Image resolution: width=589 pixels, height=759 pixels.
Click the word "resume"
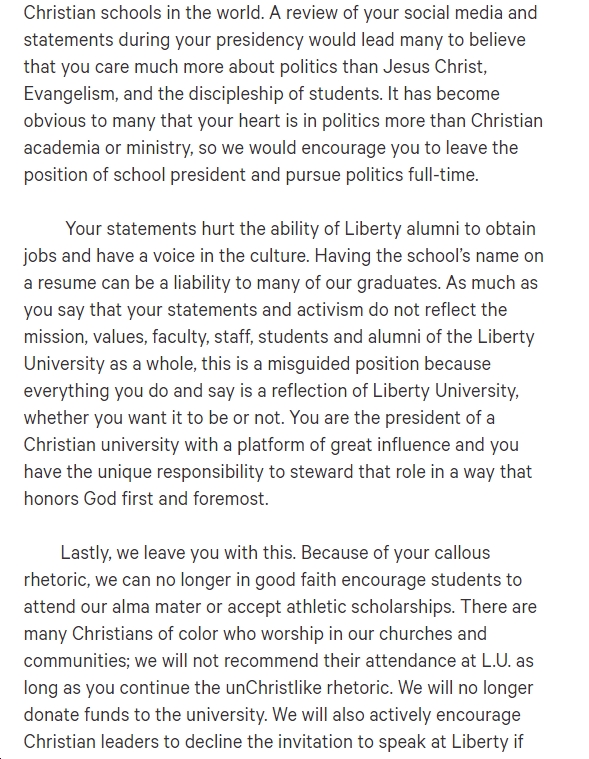[67, 283]
